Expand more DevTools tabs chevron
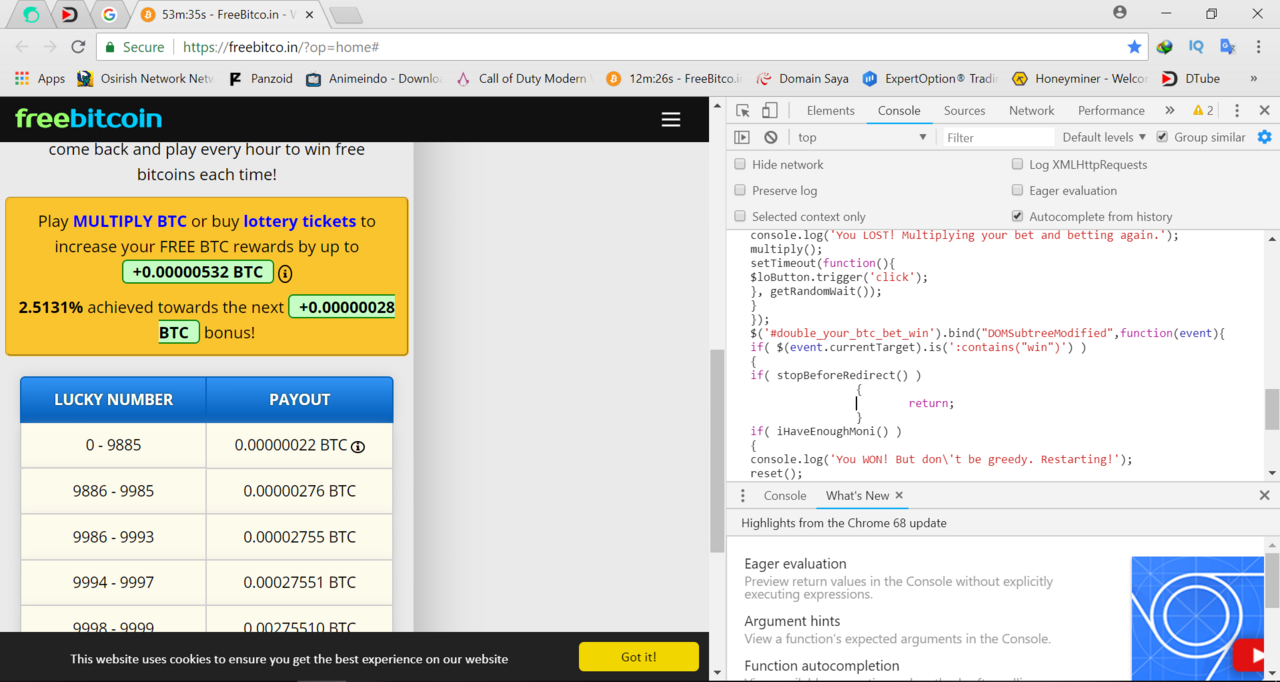1280x682 pixels. coord(1169,111)
